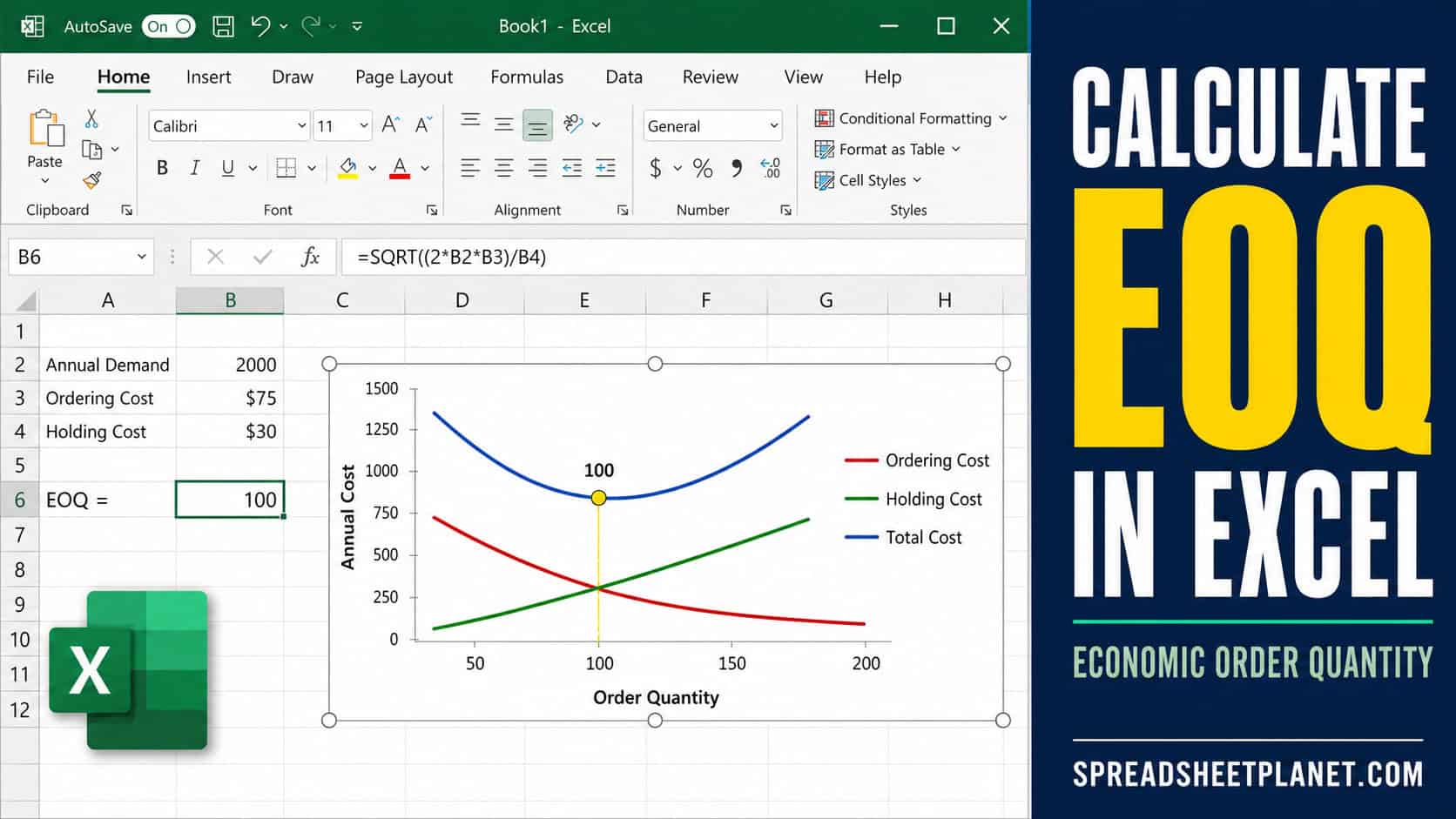Open Alignment group dialog launcher
Screen dimensions: 1456x819
(x=623, y=210)
